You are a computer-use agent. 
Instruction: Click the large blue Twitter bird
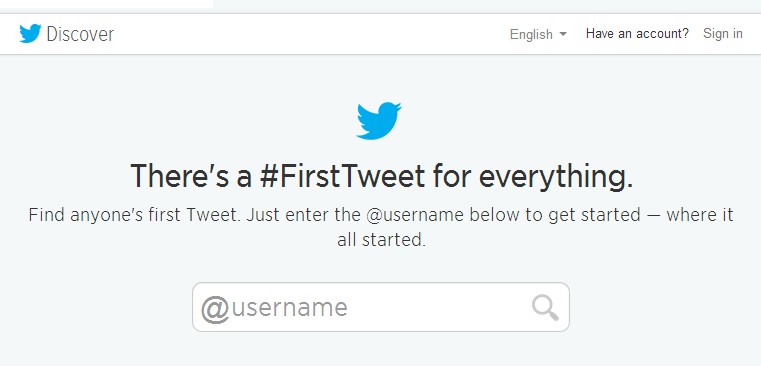379,121
